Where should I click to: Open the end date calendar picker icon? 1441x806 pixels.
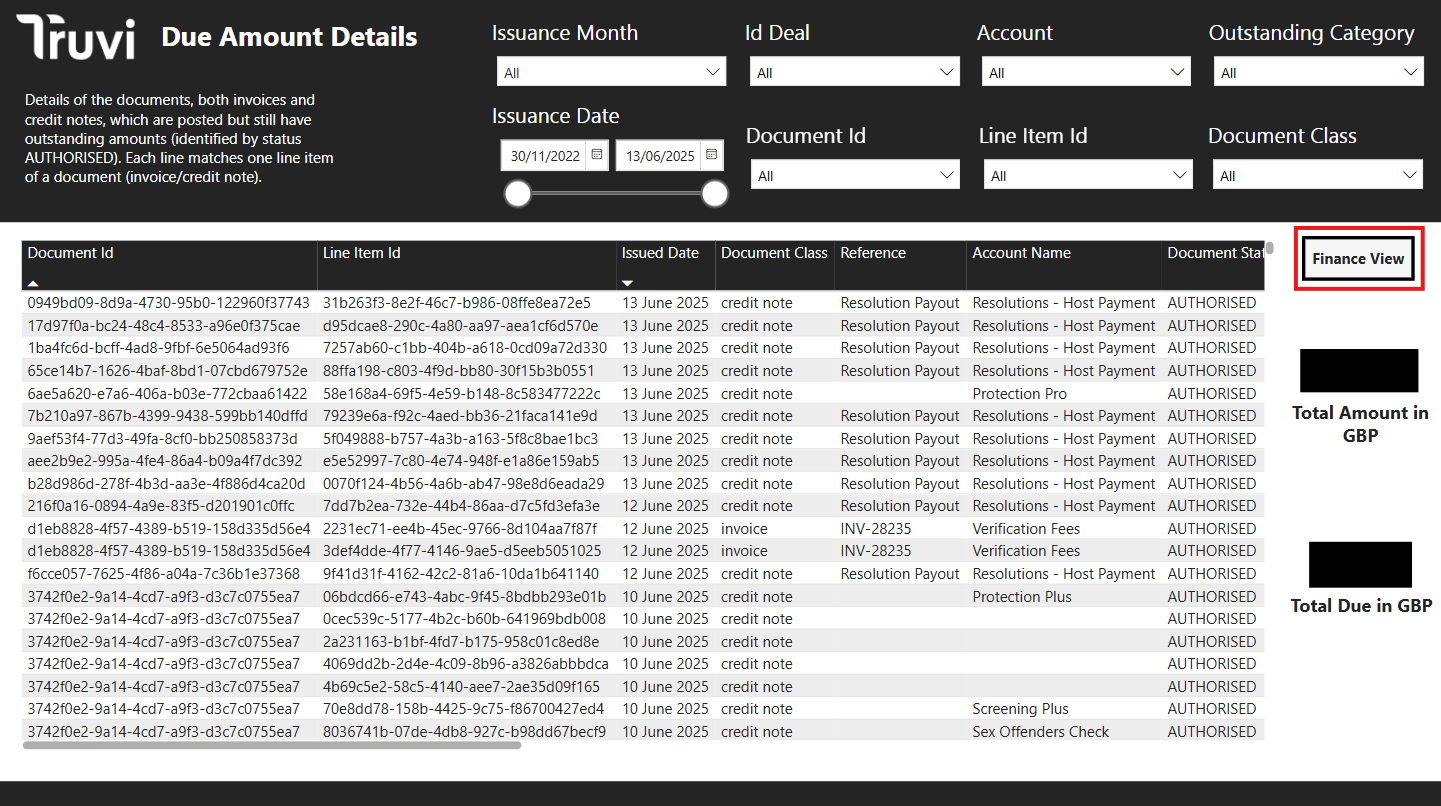711,155
